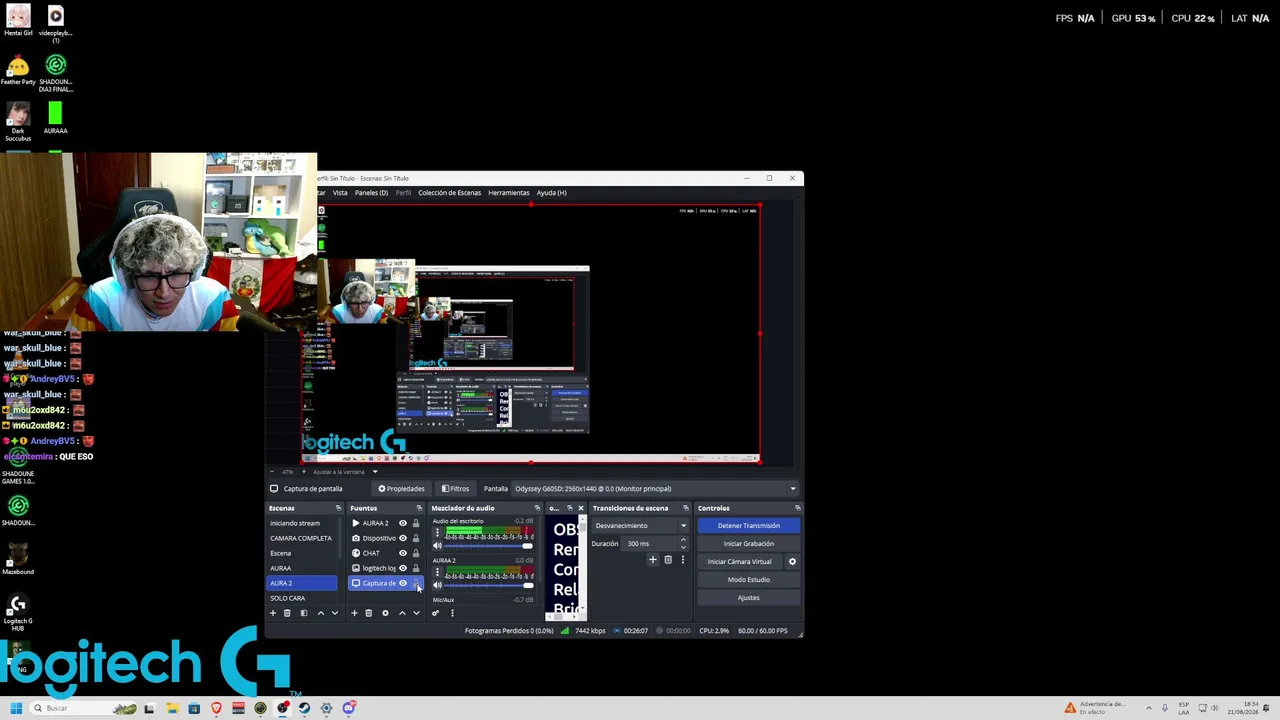Open transition properties three-dot menu
The width and height of the screenshot is (1280, 720).
683,560
